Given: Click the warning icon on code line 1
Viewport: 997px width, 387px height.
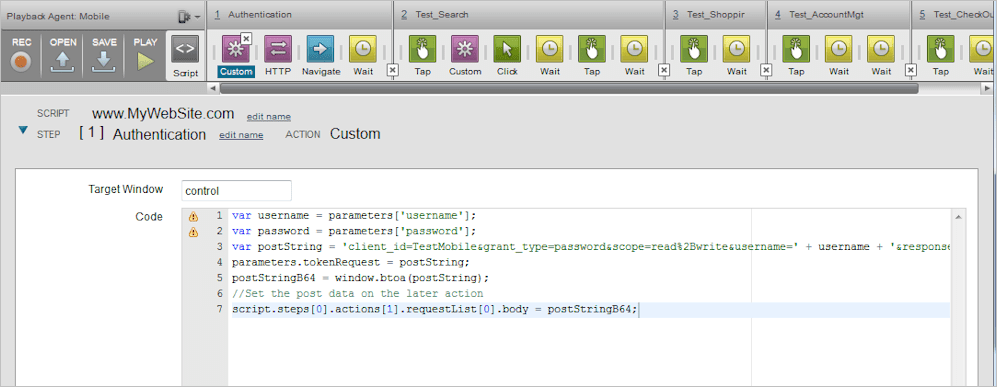Looking at the screenshot, I should pos(193,216).
